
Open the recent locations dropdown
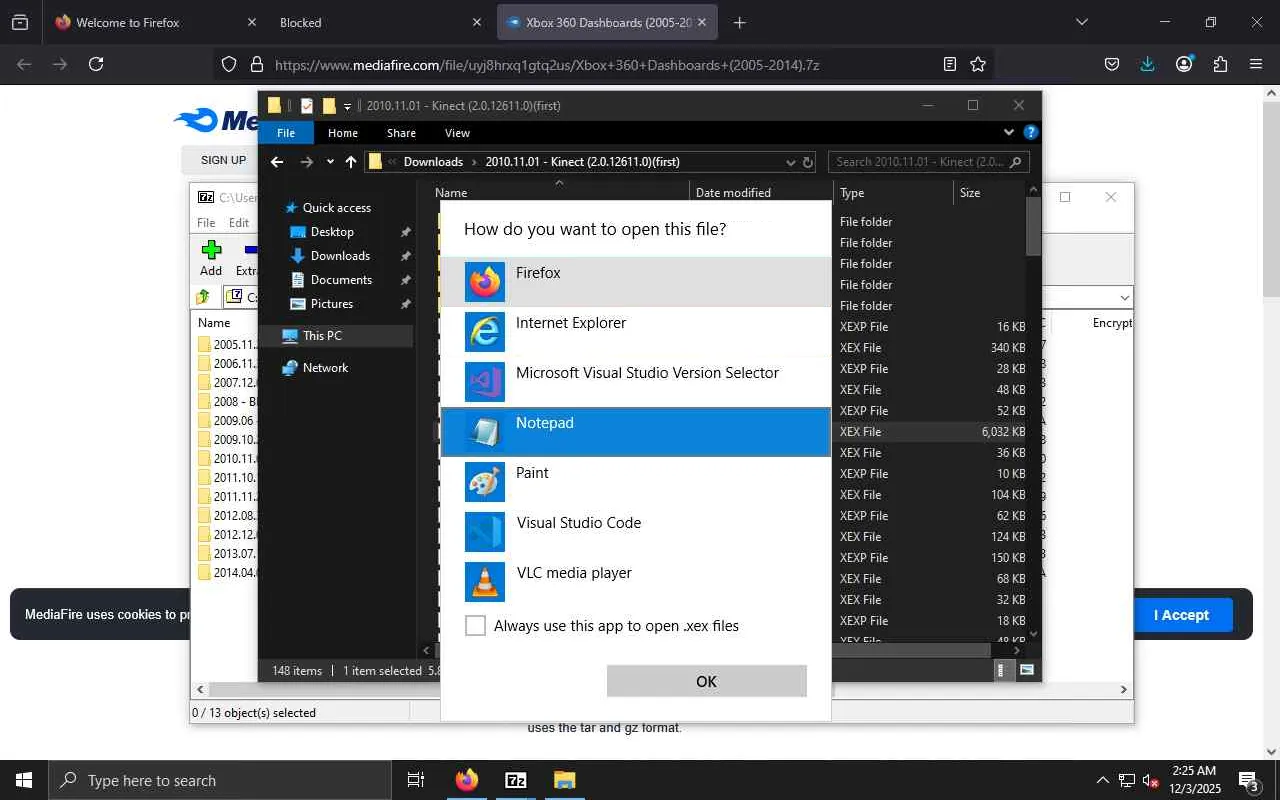click(x=330, y=162)
